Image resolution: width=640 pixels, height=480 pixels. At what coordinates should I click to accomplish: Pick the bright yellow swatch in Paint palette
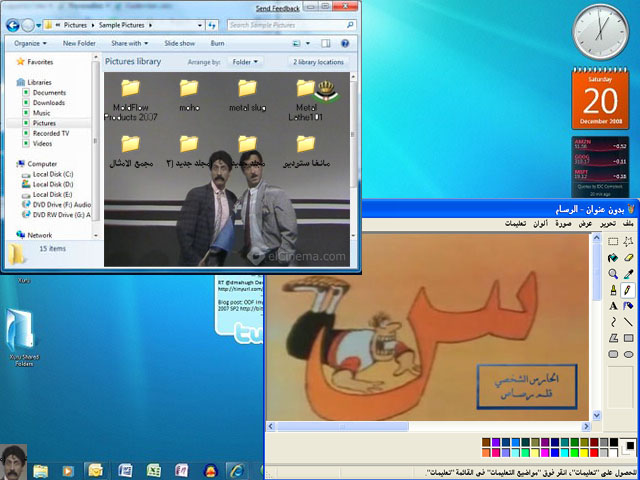point(584,452)
